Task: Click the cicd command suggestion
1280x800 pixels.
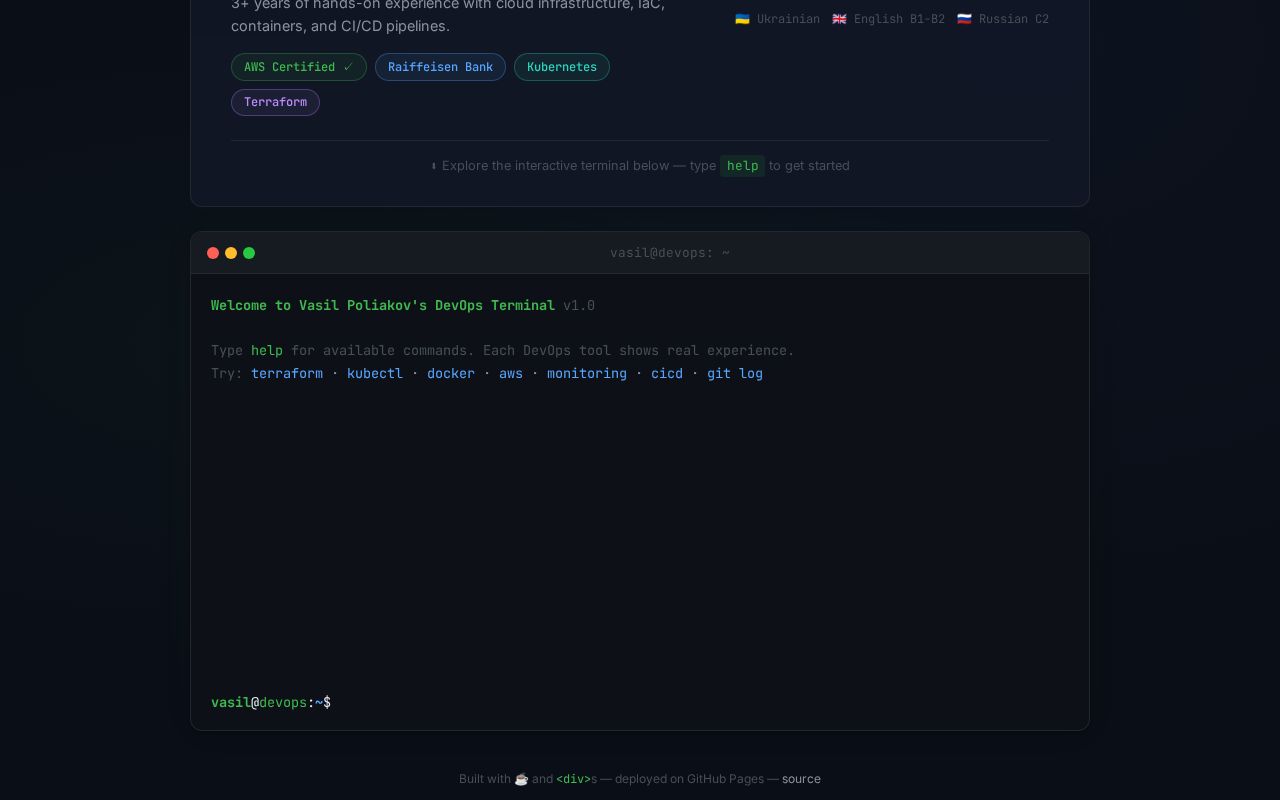Action: 667,373
